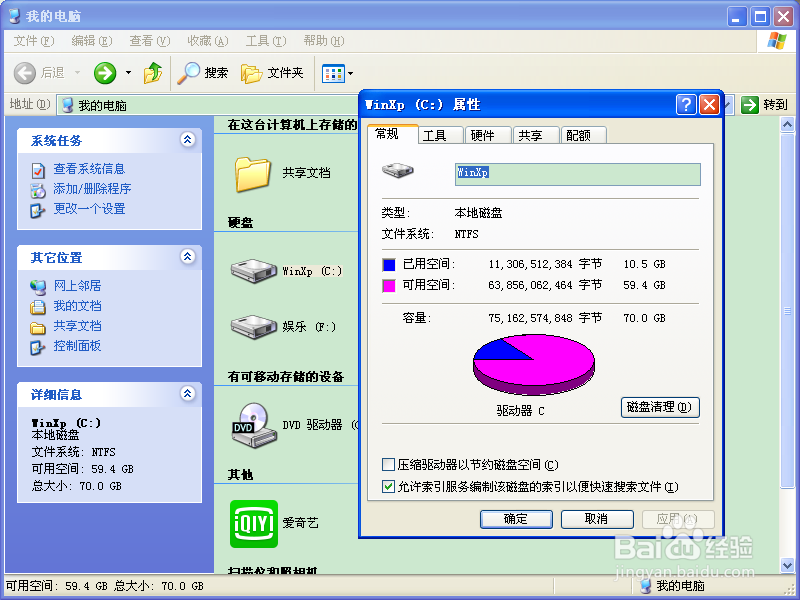Switch to the 硬件 tab

click(x=487, y=134)
